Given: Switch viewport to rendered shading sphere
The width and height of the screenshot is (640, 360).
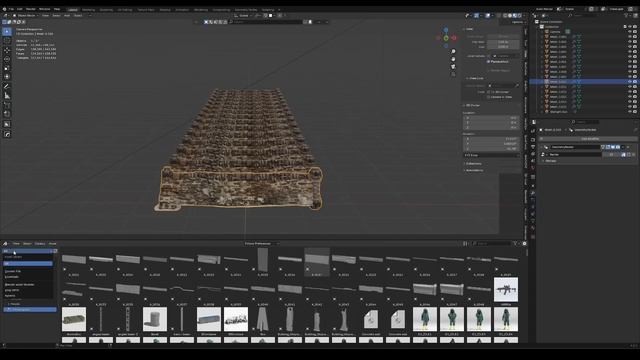Looking at the screenshot, I should (519, 16).
